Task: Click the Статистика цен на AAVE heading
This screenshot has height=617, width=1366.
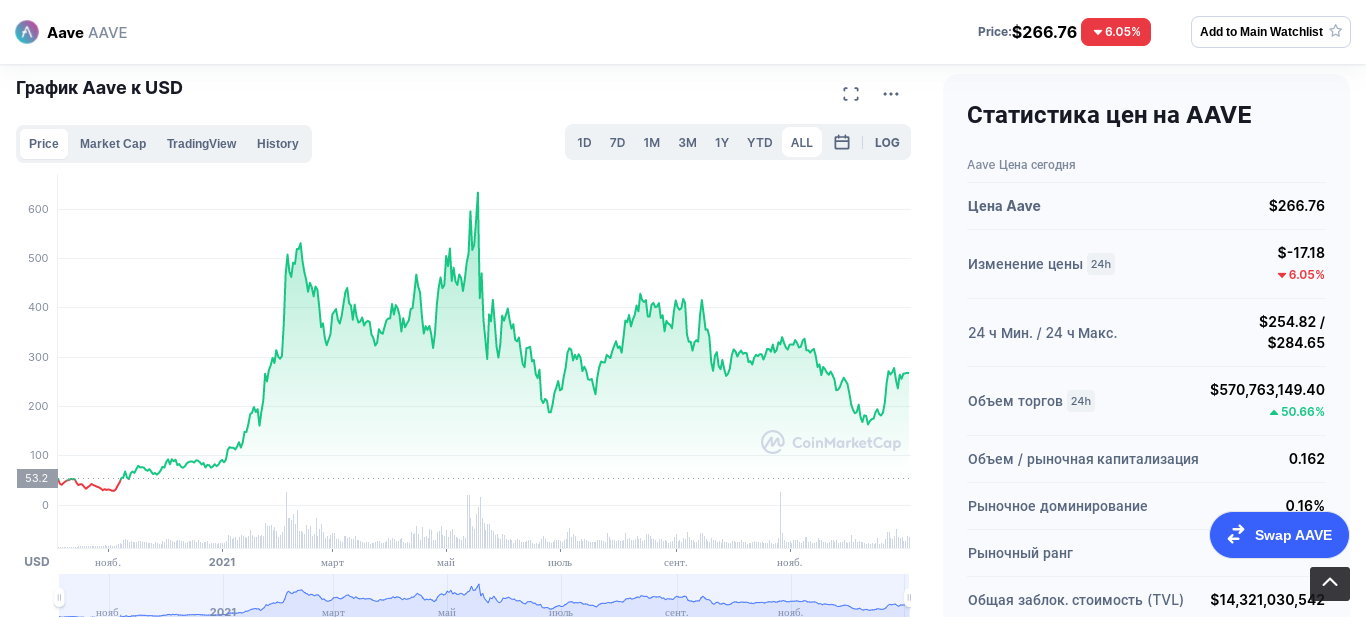Action: (1109, 115)
